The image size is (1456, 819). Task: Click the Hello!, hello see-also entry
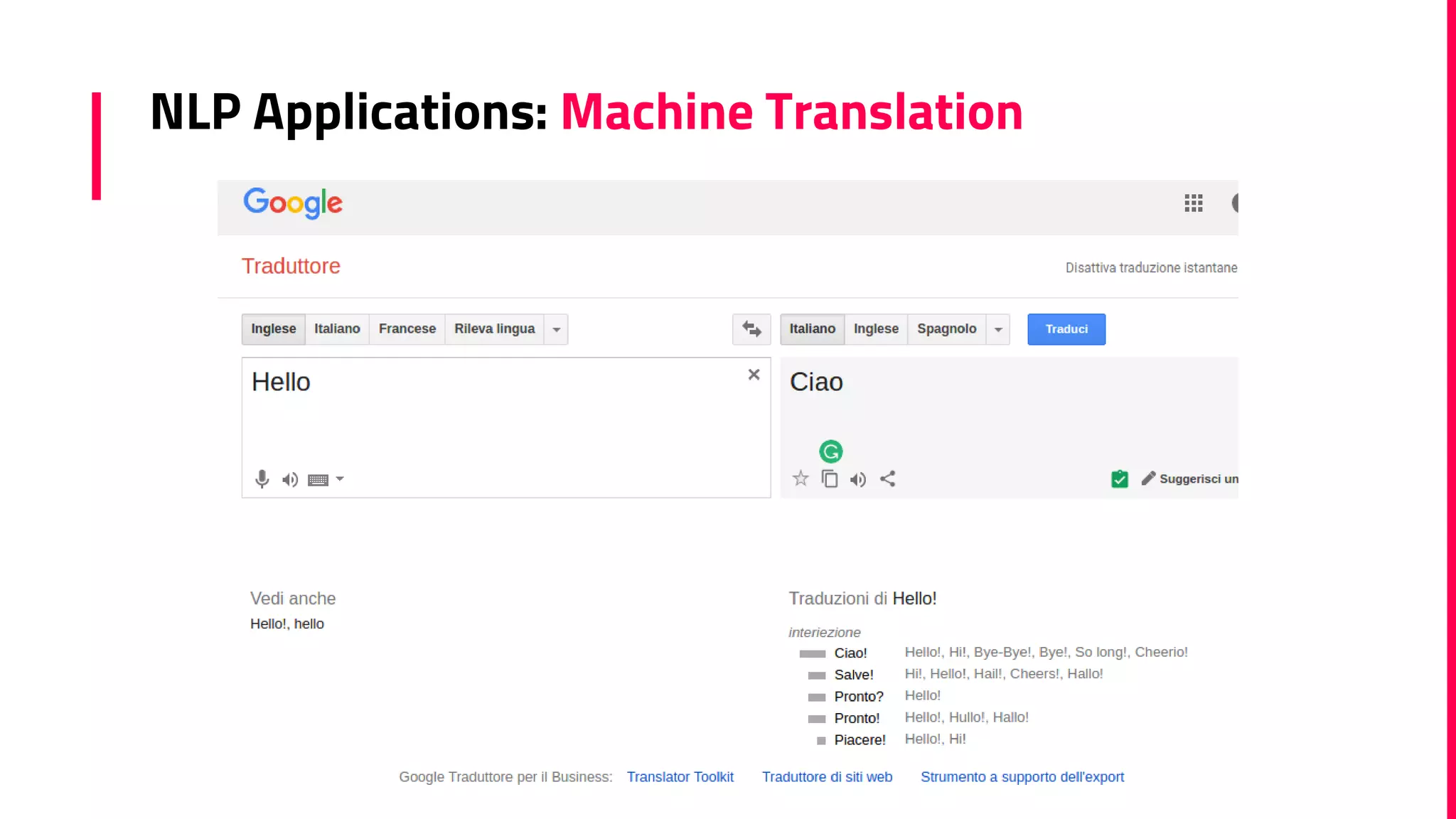pos(287,623)
